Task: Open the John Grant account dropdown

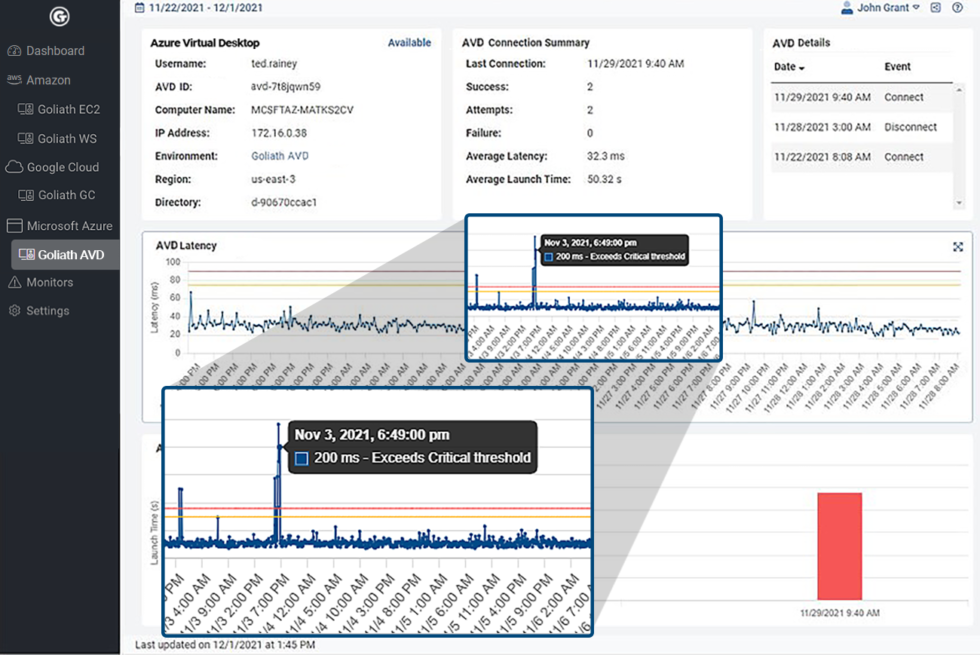Action: tap(885, 8)
